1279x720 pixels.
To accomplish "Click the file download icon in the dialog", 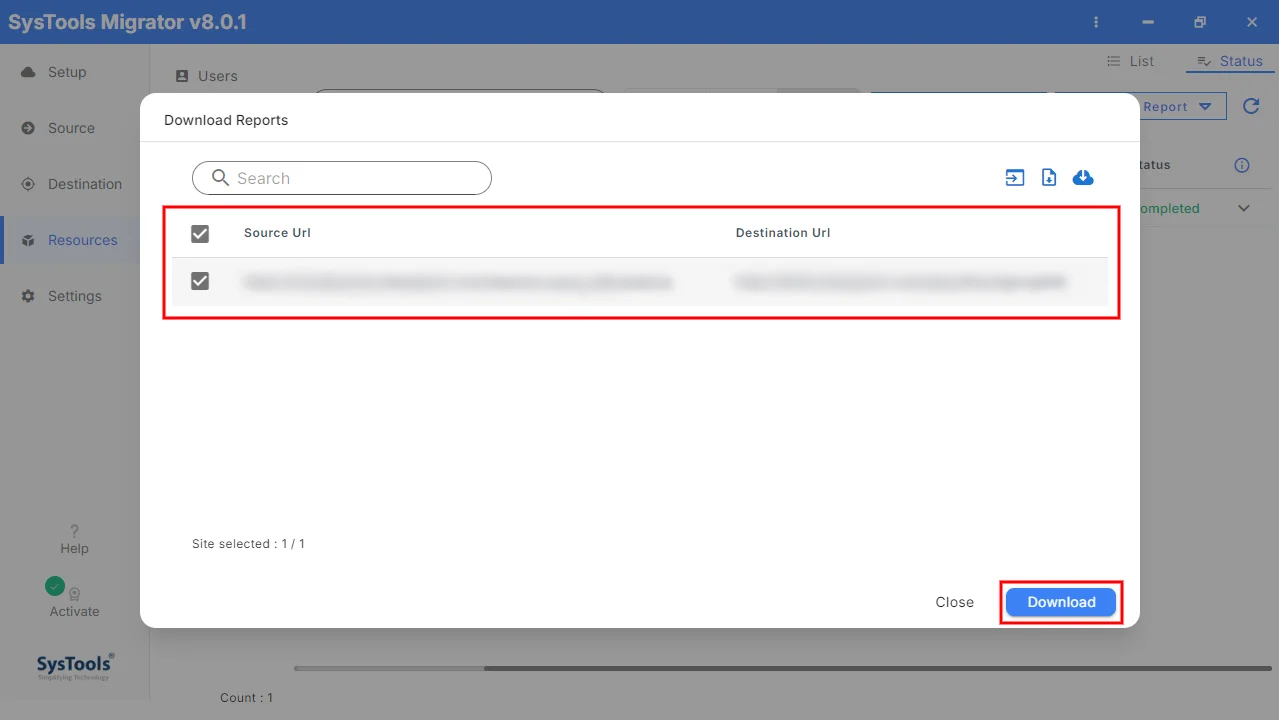I will 1049,178.
